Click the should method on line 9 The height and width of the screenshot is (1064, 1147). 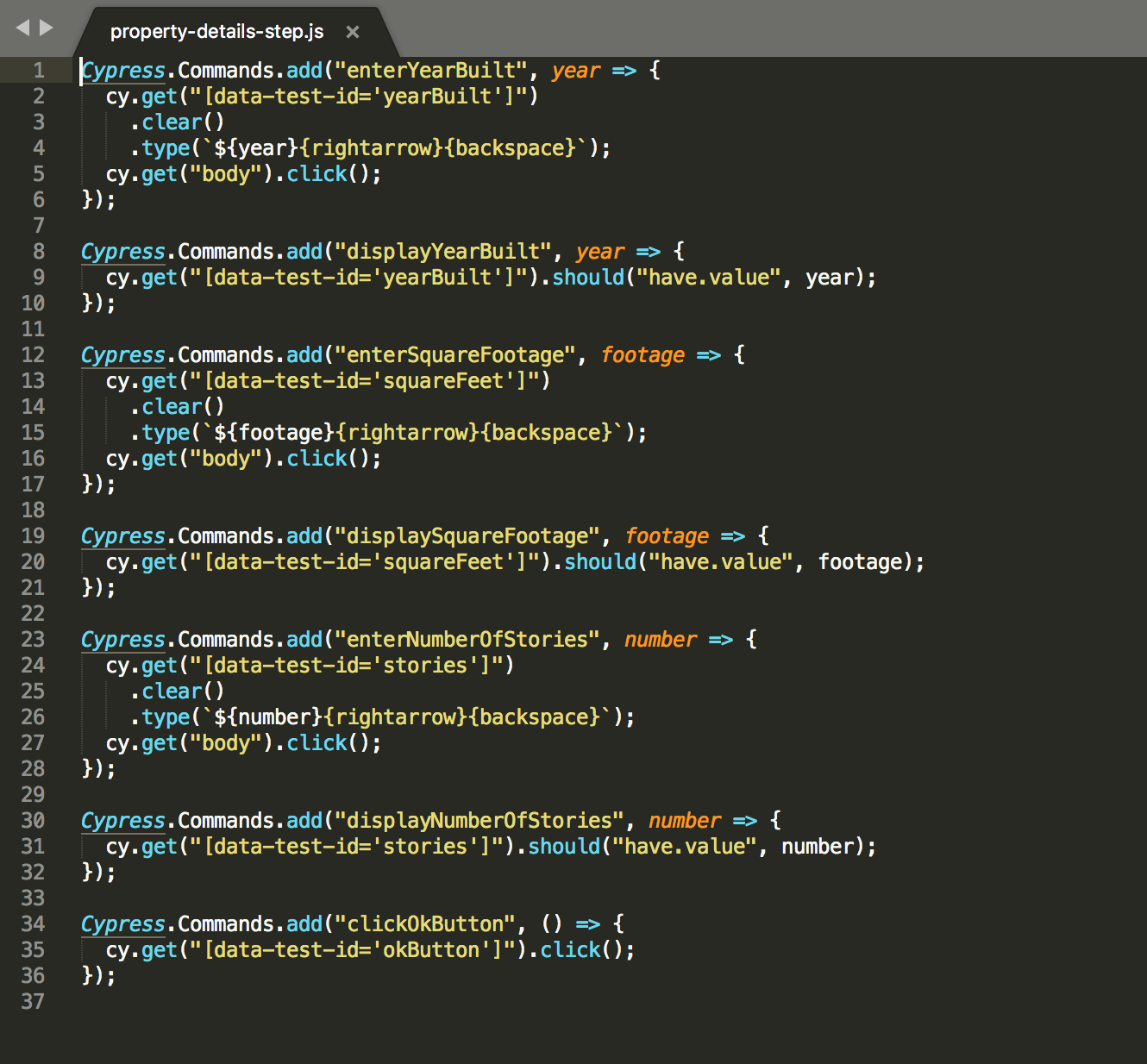[x=588, y=278]
